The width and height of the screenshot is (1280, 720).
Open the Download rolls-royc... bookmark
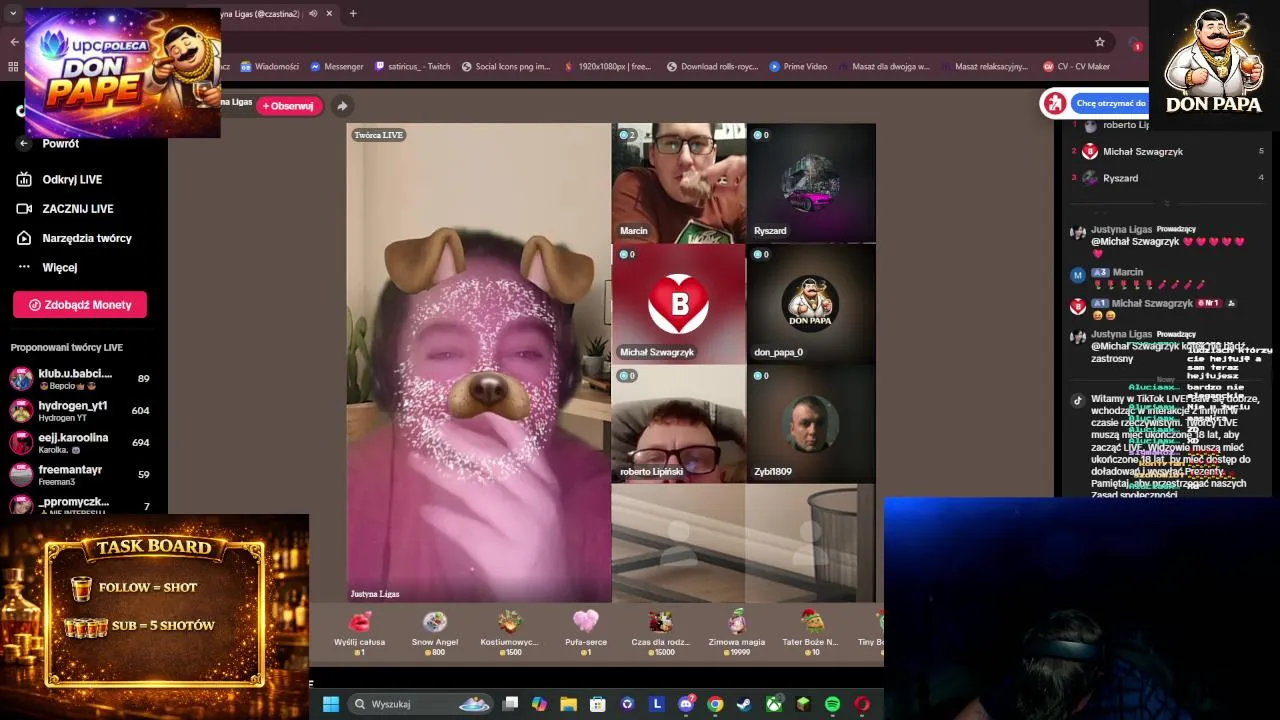[x=712, y=67]
